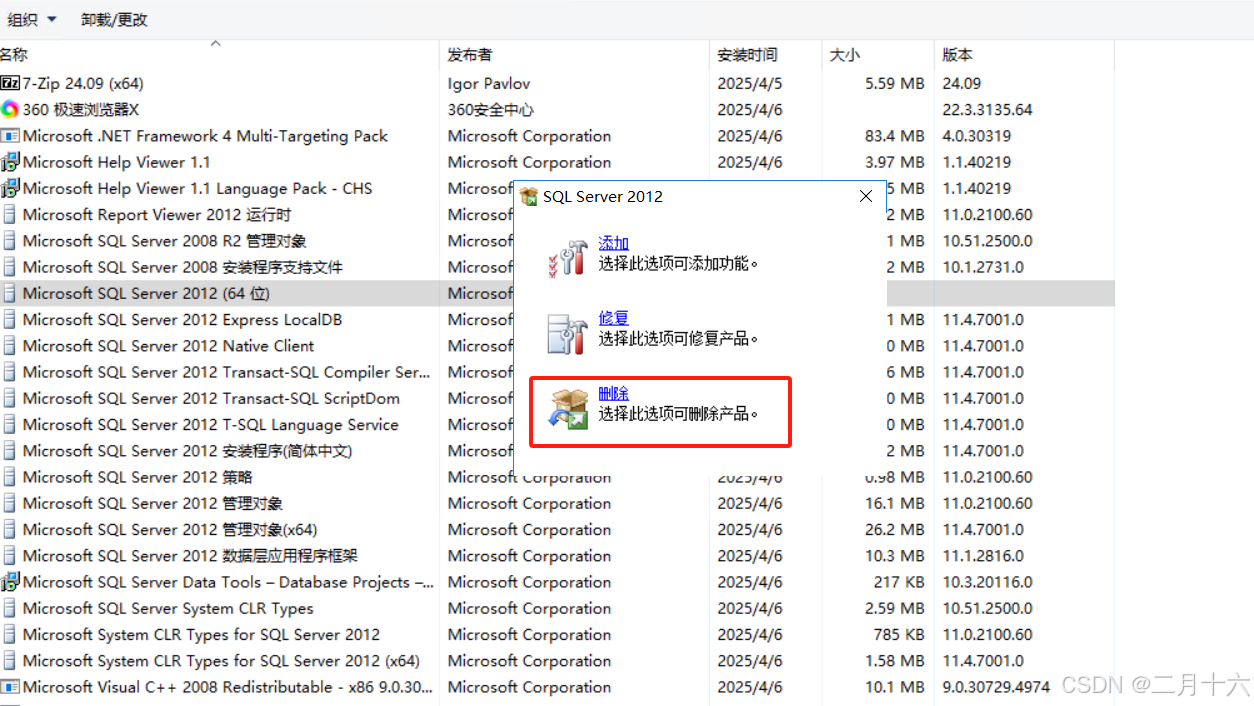Viewport: 1254px width, 706px height.
Task: Click the size 16.1 MB
Action: coord(895,503)
